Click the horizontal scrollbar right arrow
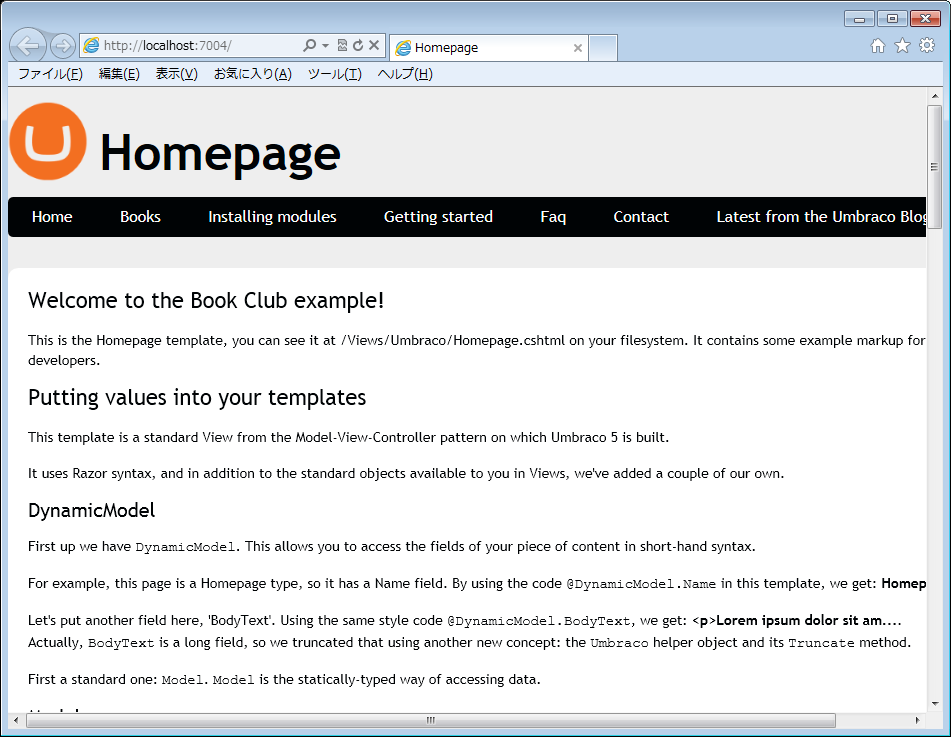 [918, 720]
